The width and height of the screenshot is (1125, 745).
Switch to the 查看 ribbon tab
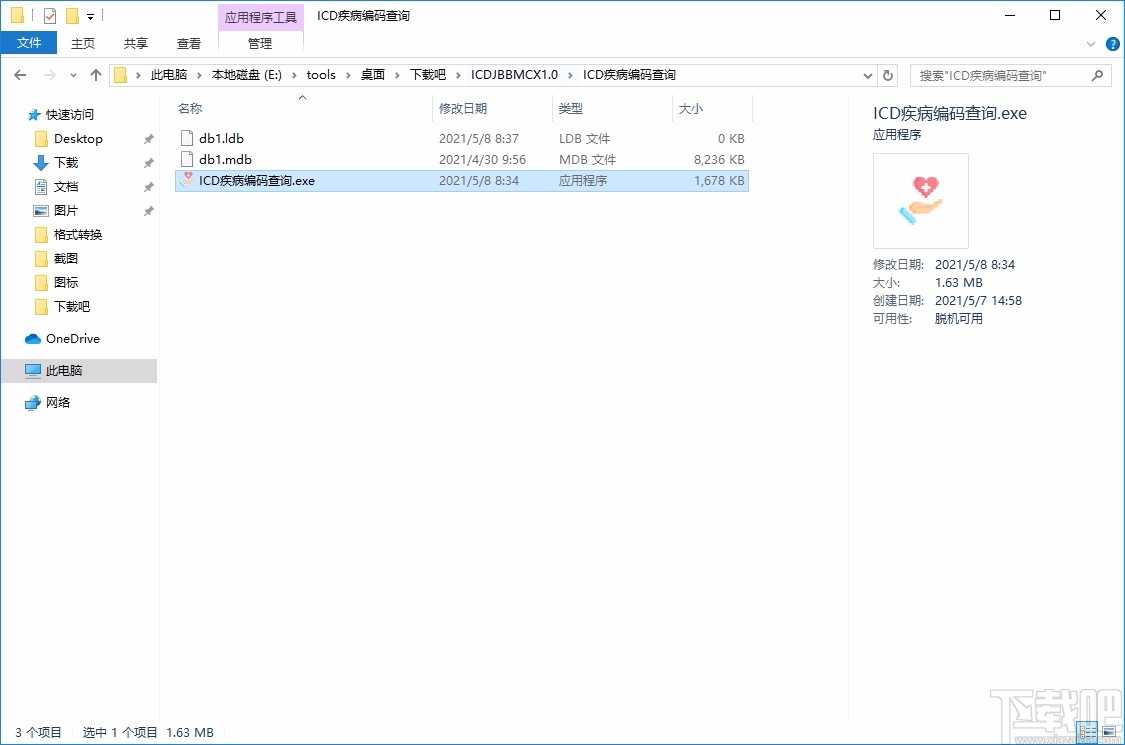point(189,43)
